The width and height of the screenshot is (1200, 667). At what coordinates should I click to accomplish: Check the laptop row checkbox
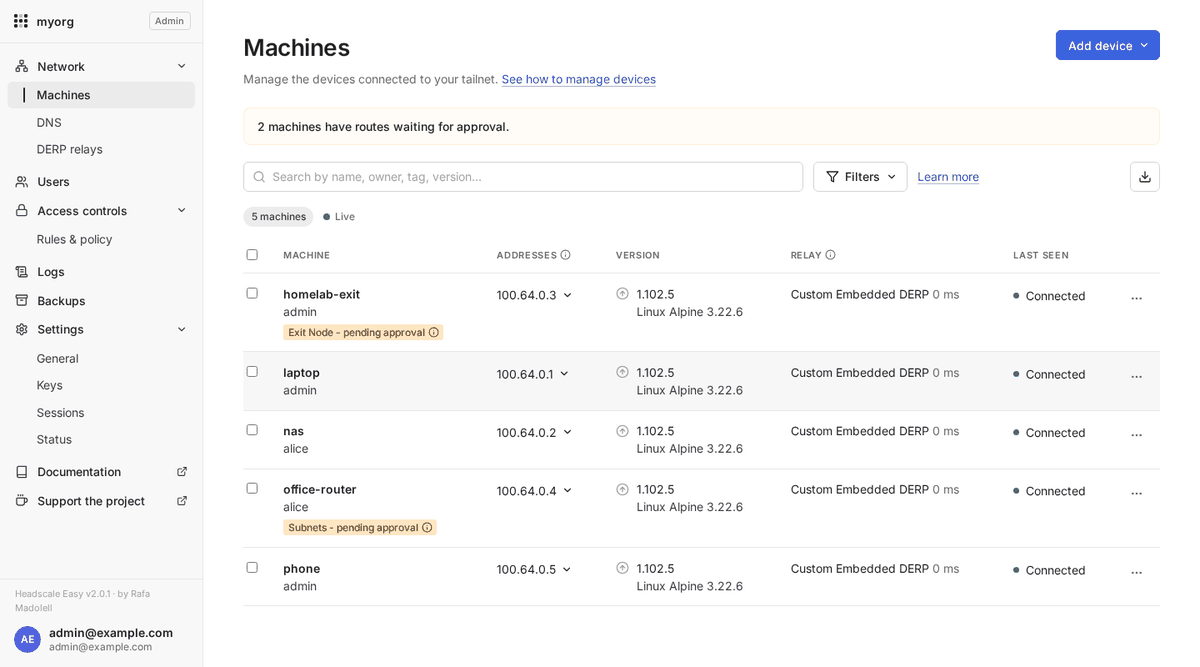[x=252, y=371]
